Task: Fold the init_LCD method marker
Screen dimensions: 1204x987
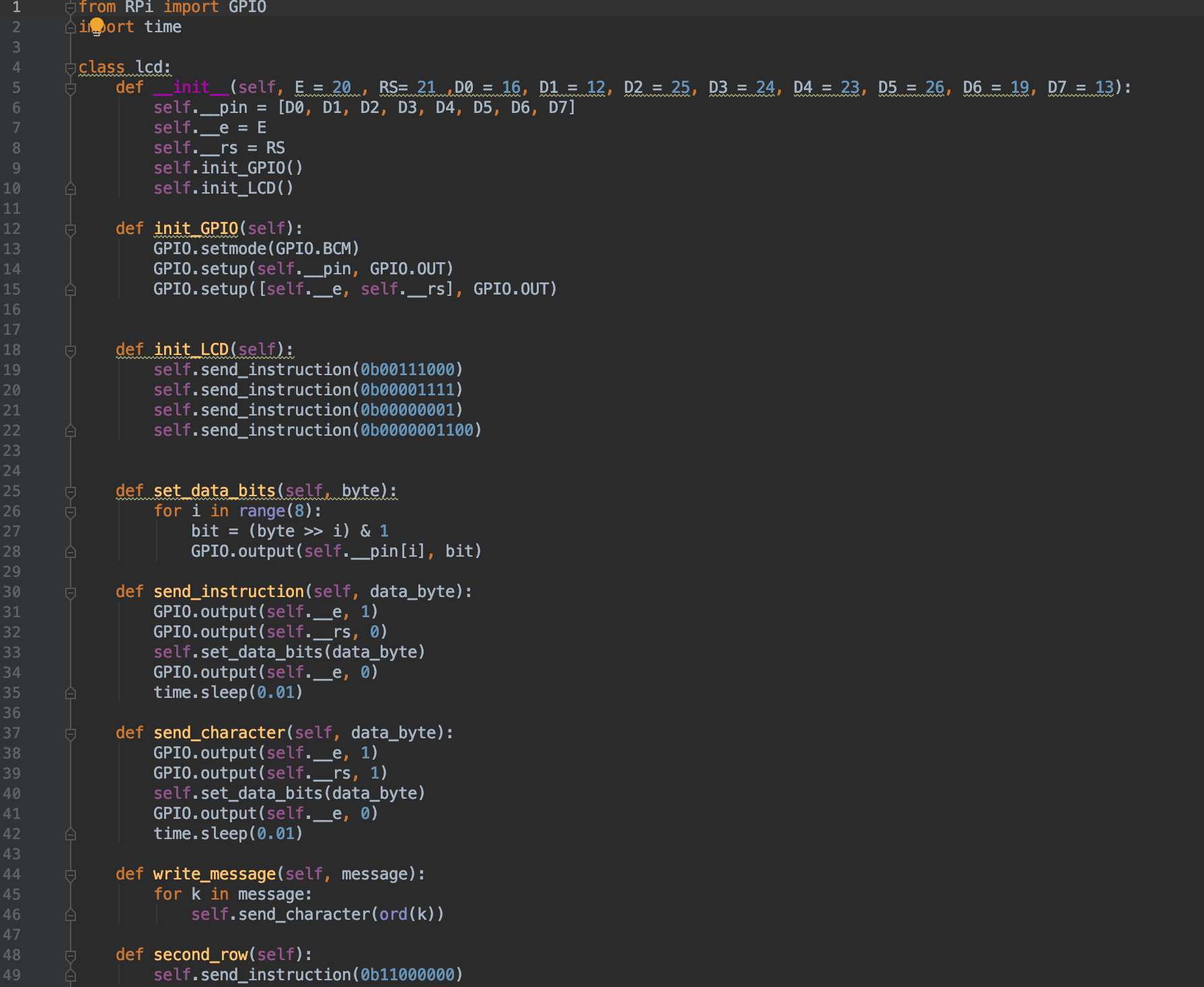Action: pyautogui.click(x=70, y=350)
